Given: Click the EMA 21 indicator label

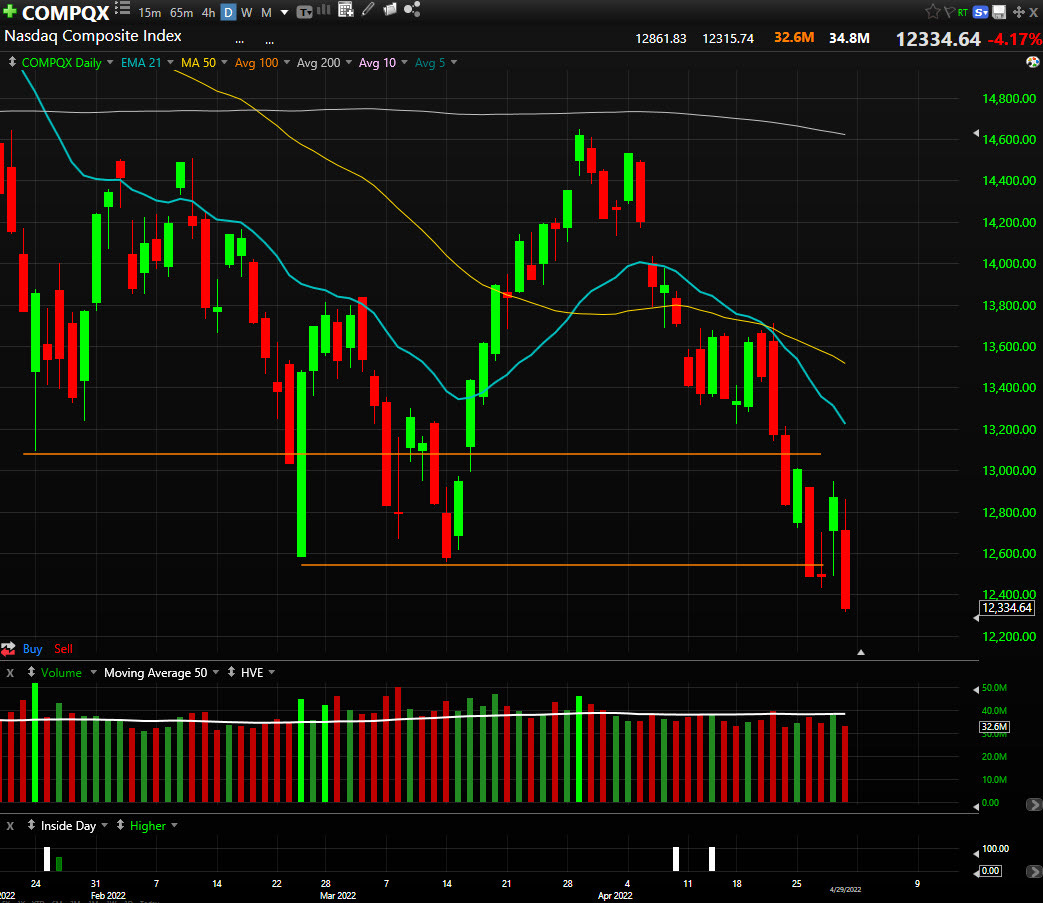Looking at the screenshot, I should click(x=141, y=63).
